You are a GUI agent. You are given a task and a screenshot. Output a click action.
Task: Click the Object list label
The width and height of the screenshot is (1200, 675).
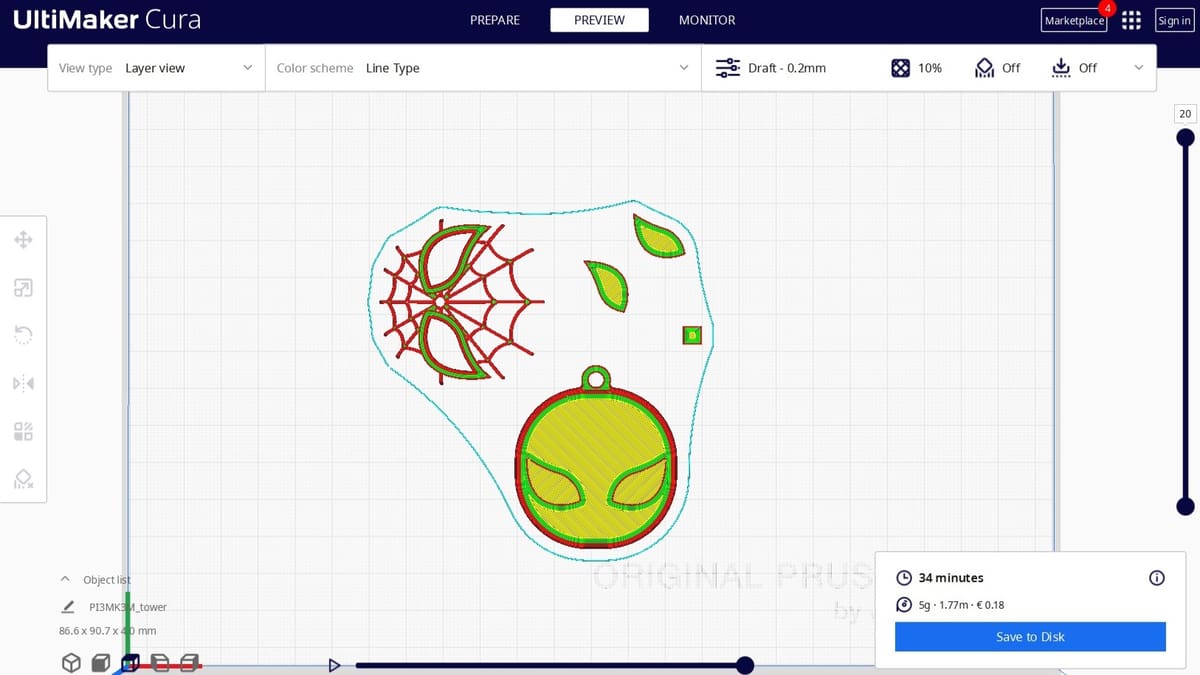click(x=107, y=580)
